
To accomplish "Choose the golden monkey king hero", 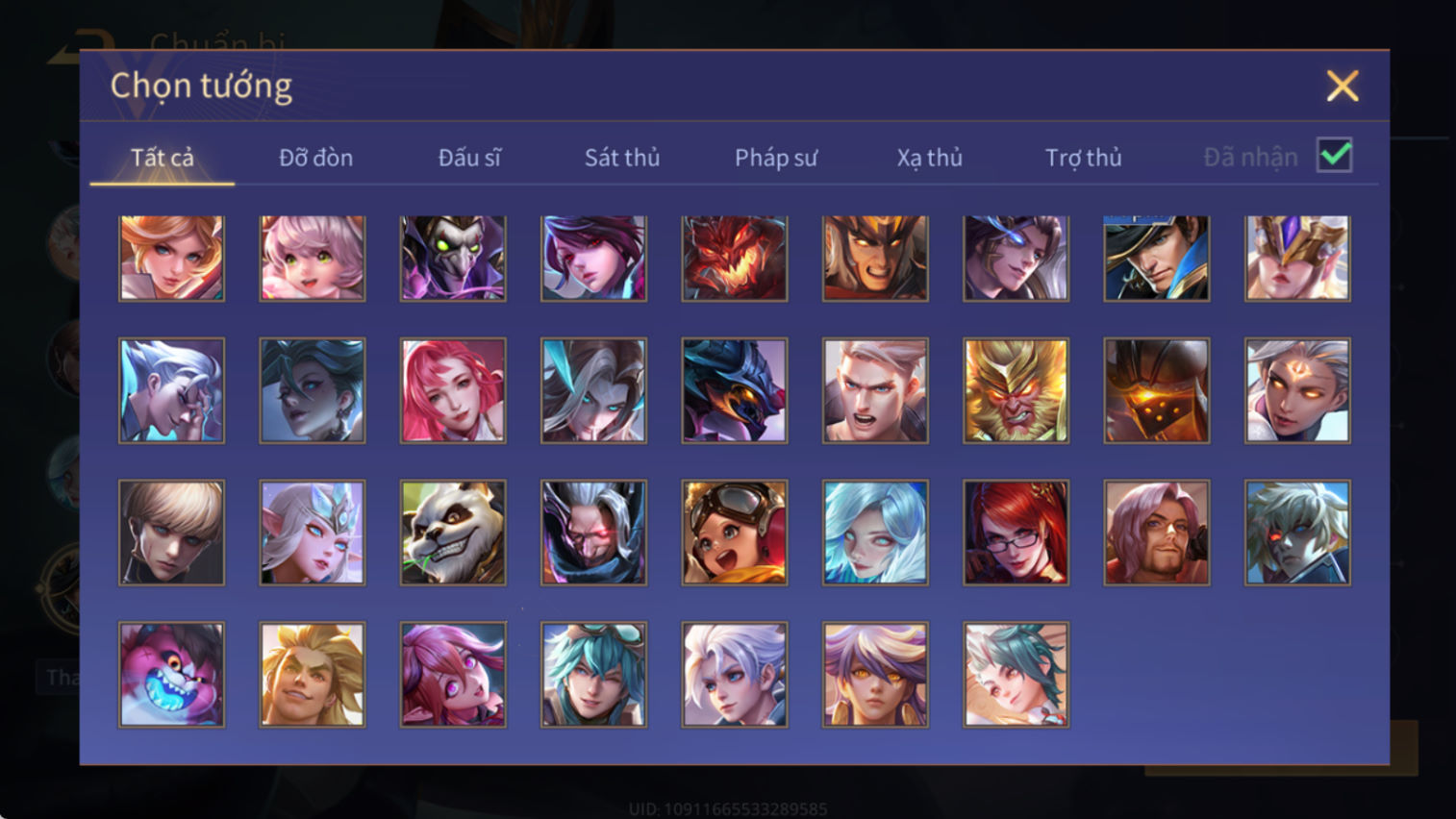I will (x=1016, y=390).
